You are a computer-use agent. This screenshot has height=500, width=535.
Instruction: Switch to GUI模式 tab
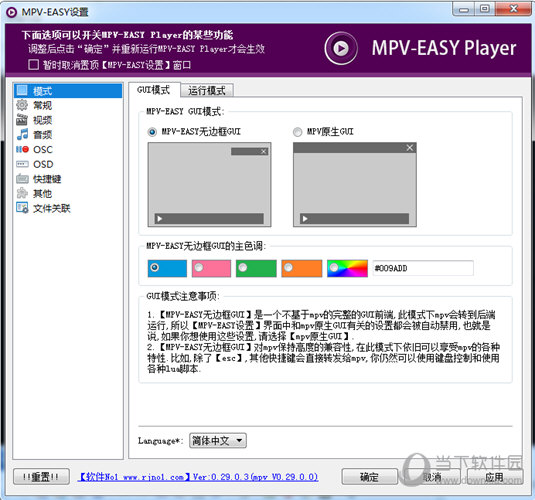[x=154, y=90]
